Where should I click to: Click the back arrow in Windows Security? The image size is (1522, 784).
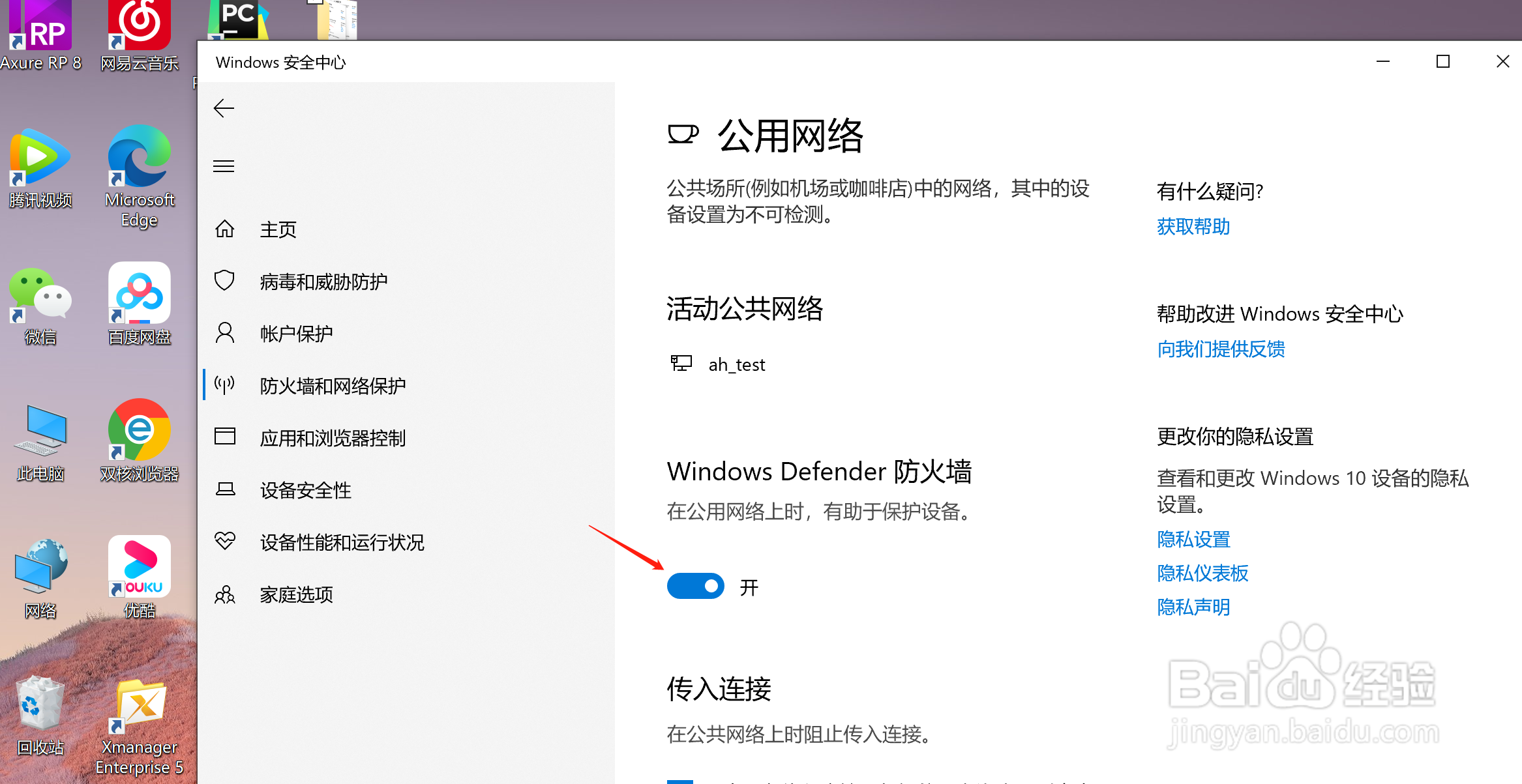[x=224, y=108]
